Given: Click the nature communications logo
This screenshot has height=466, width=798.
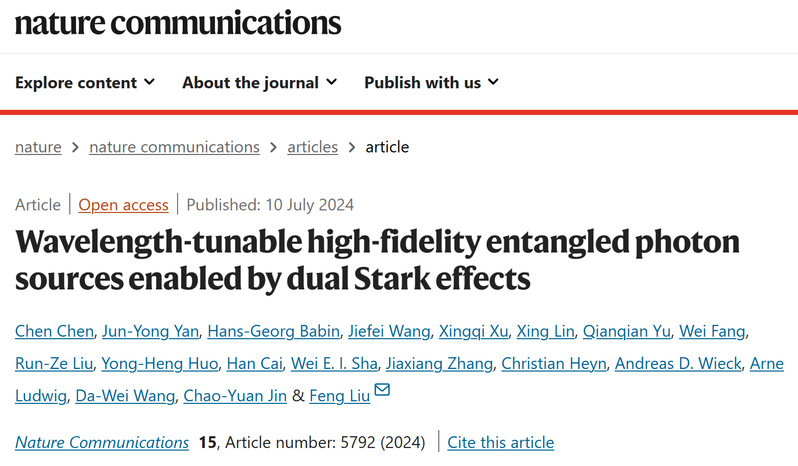Looking at the screenshot, I should (x=178, y=23).
